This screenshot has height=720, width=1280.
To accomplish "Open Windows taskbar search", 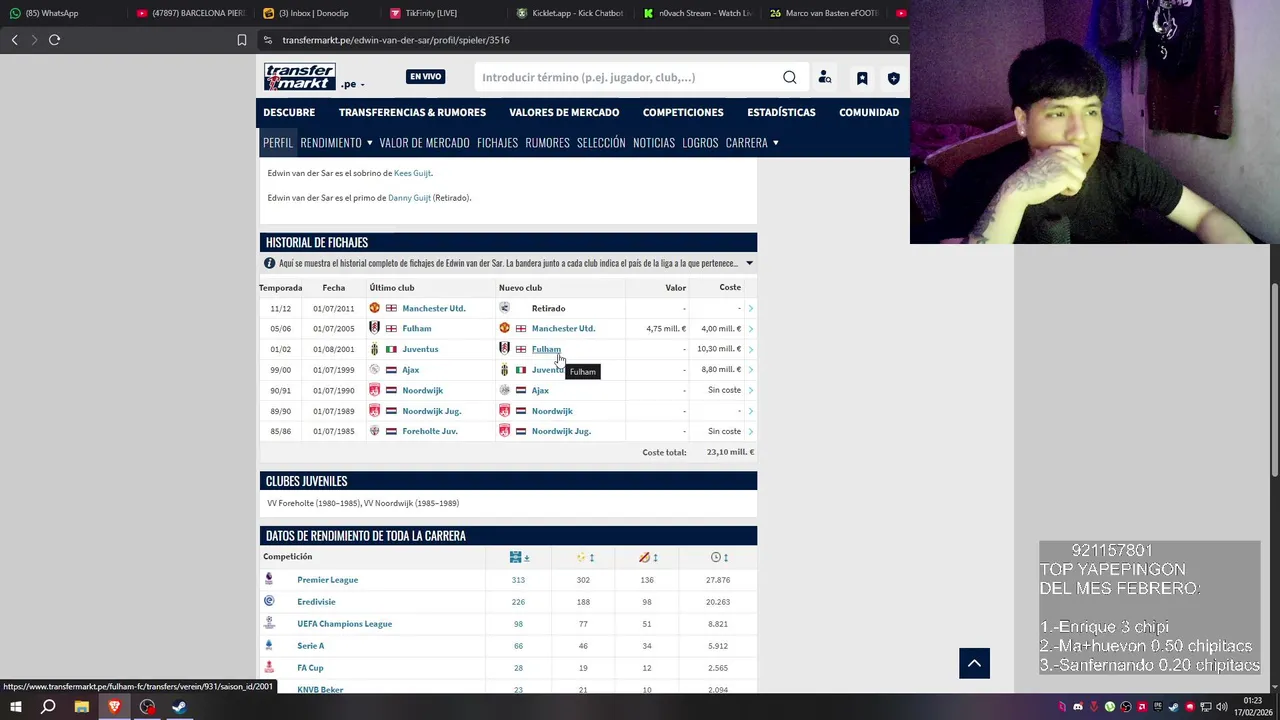I will [48, 707].
